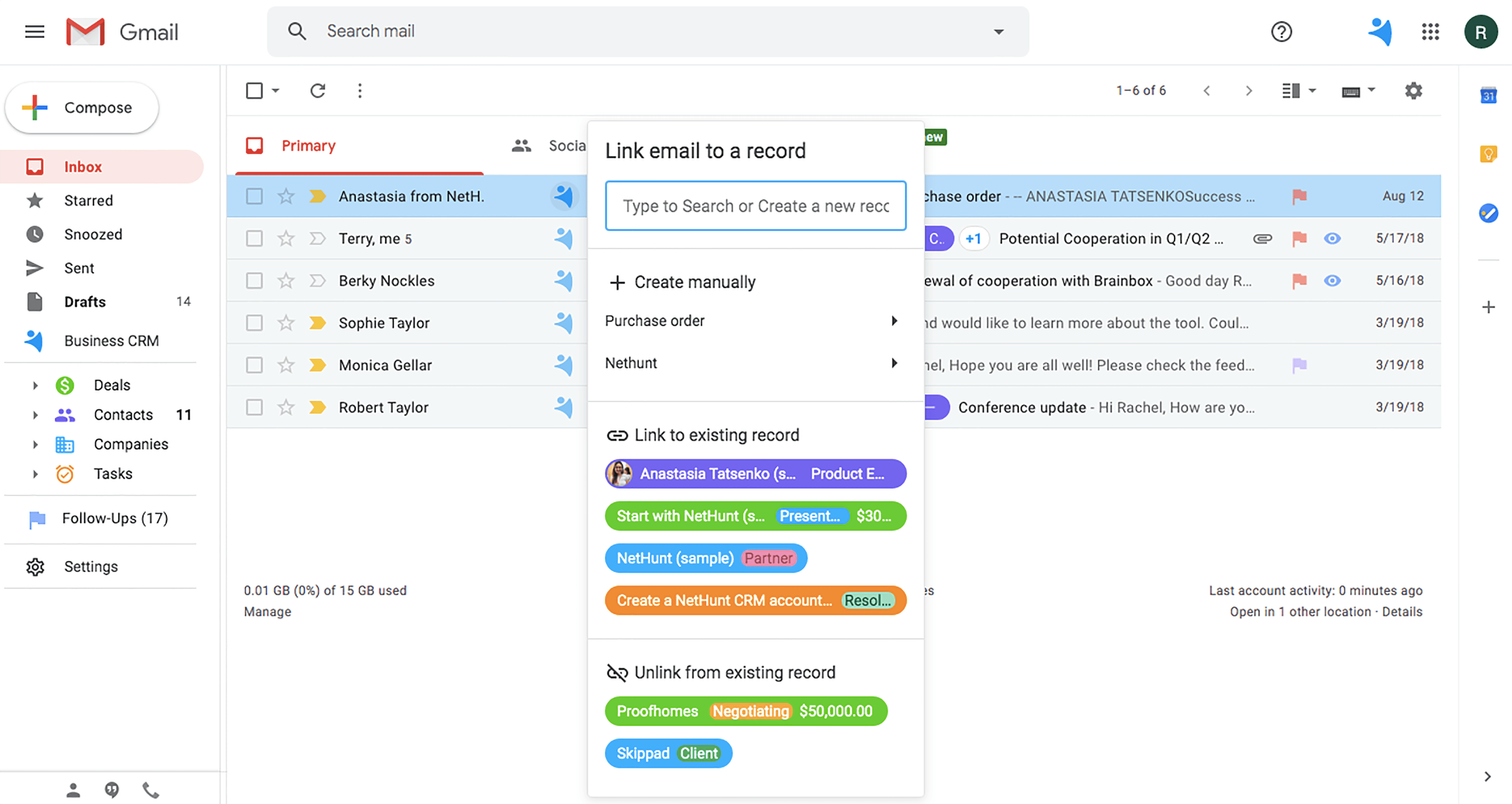Open the Gmail settings gear in the toolbar

(1414, 90)
